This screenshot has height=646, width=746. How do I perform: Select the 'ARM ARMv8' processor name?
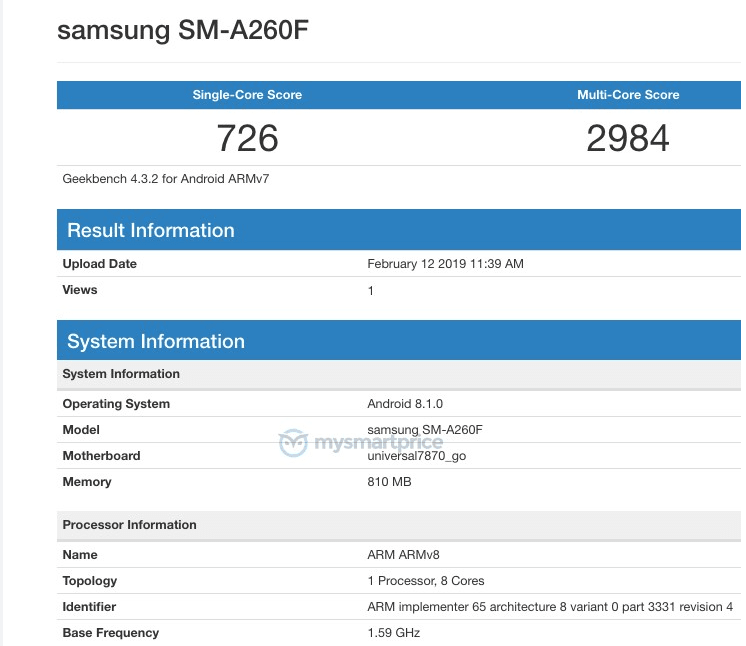click(x=403, y=555)
